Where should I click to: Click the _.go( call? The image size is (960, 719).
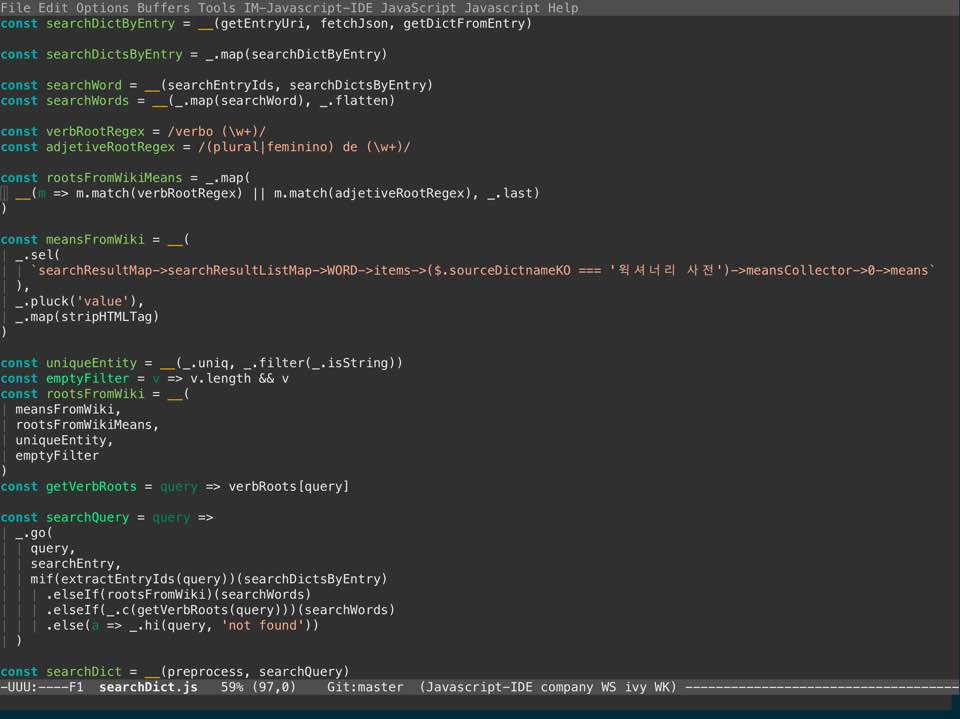34,533
